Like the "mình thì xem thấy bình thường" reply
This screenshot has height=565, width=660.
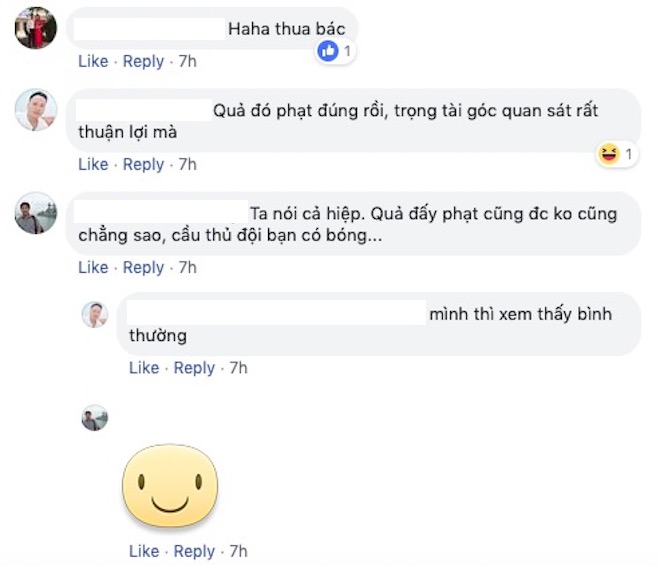pyautogui.click(x=144, y=368)
